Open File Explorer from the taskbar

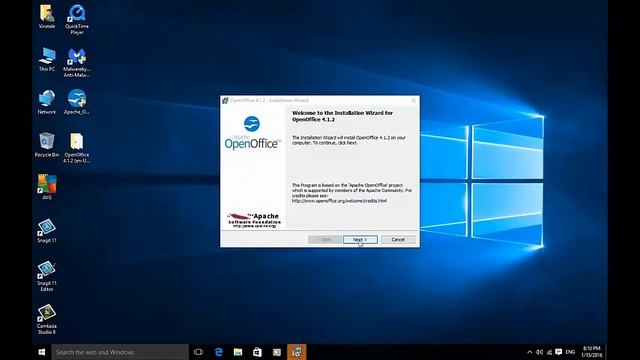pyautogui.click(x=238, y=352)
